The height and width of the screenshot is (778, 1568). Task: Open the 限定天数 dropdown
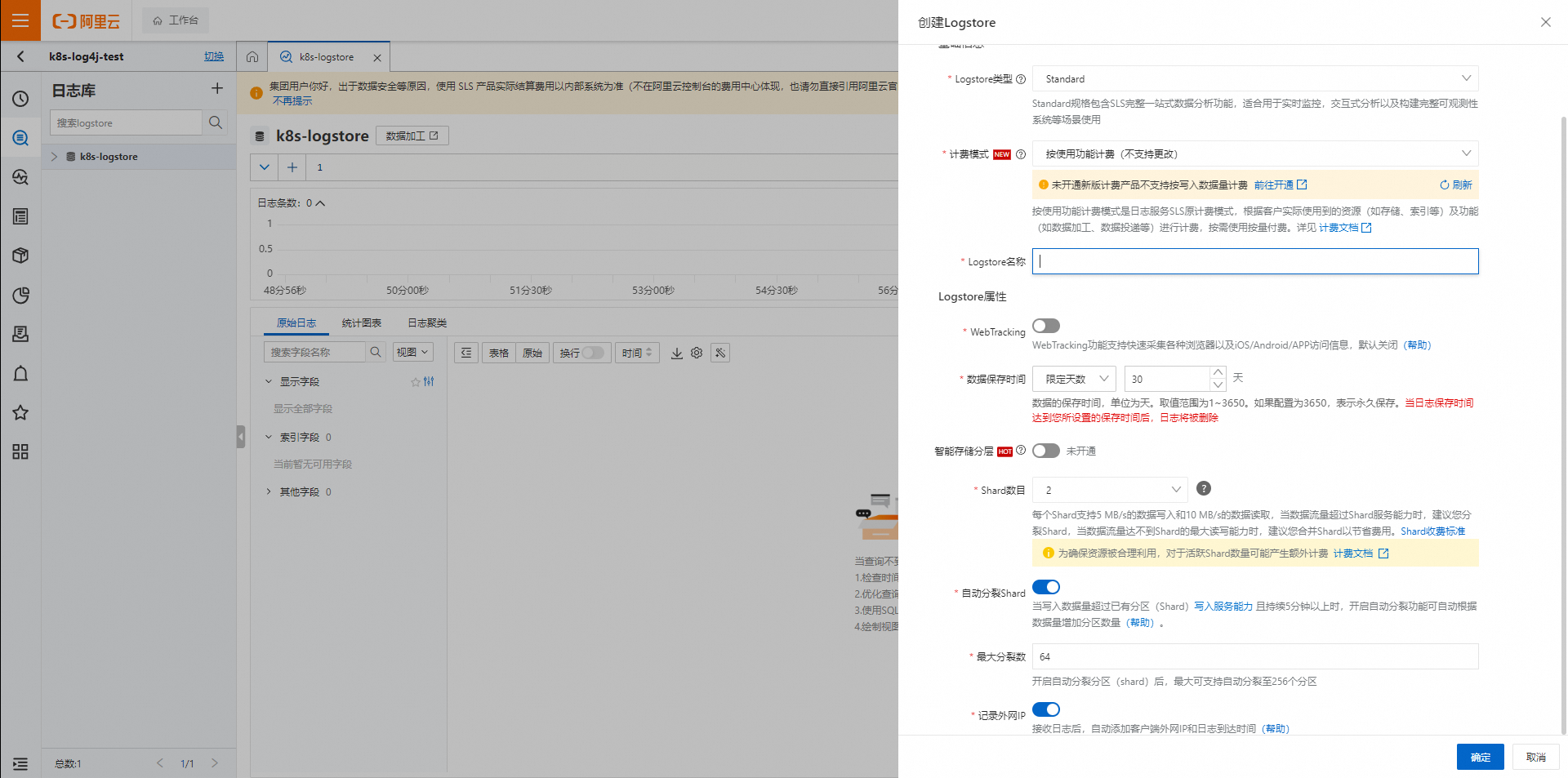(x=1074, y=379)
